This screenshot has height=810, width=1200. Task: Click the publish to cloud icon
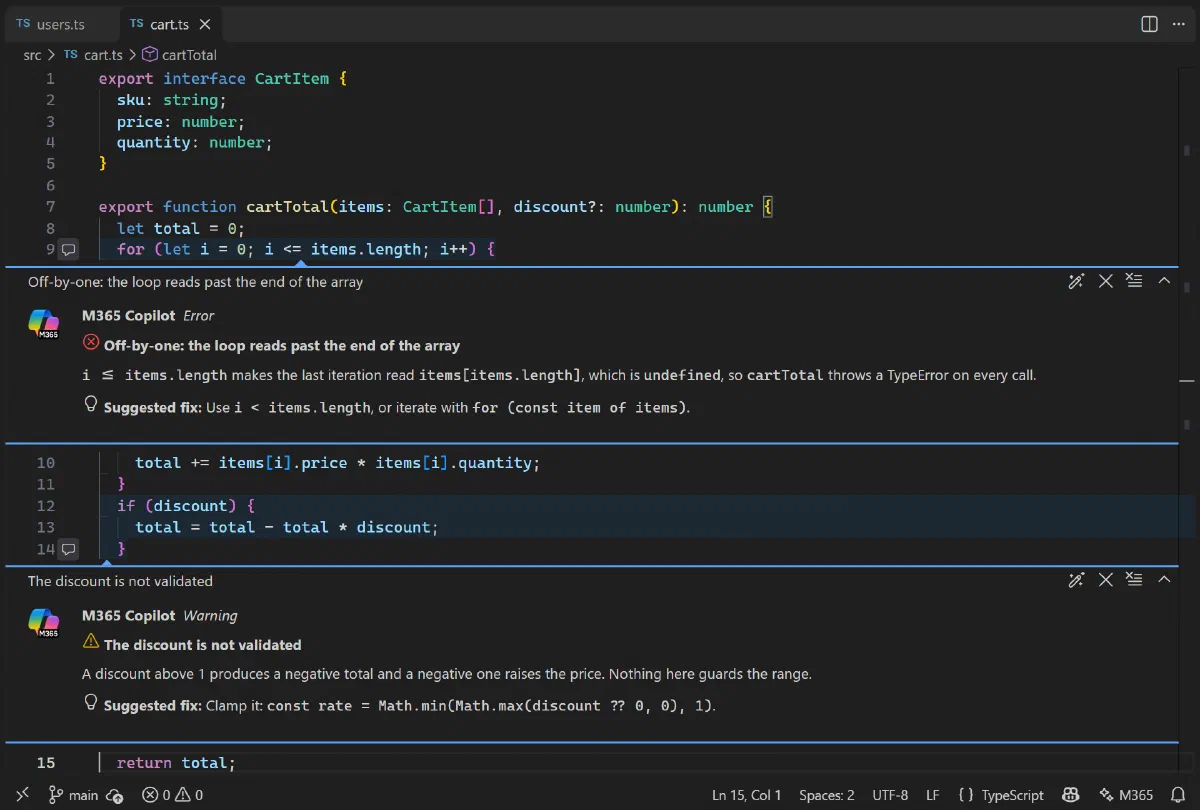(x=115, y=795)
